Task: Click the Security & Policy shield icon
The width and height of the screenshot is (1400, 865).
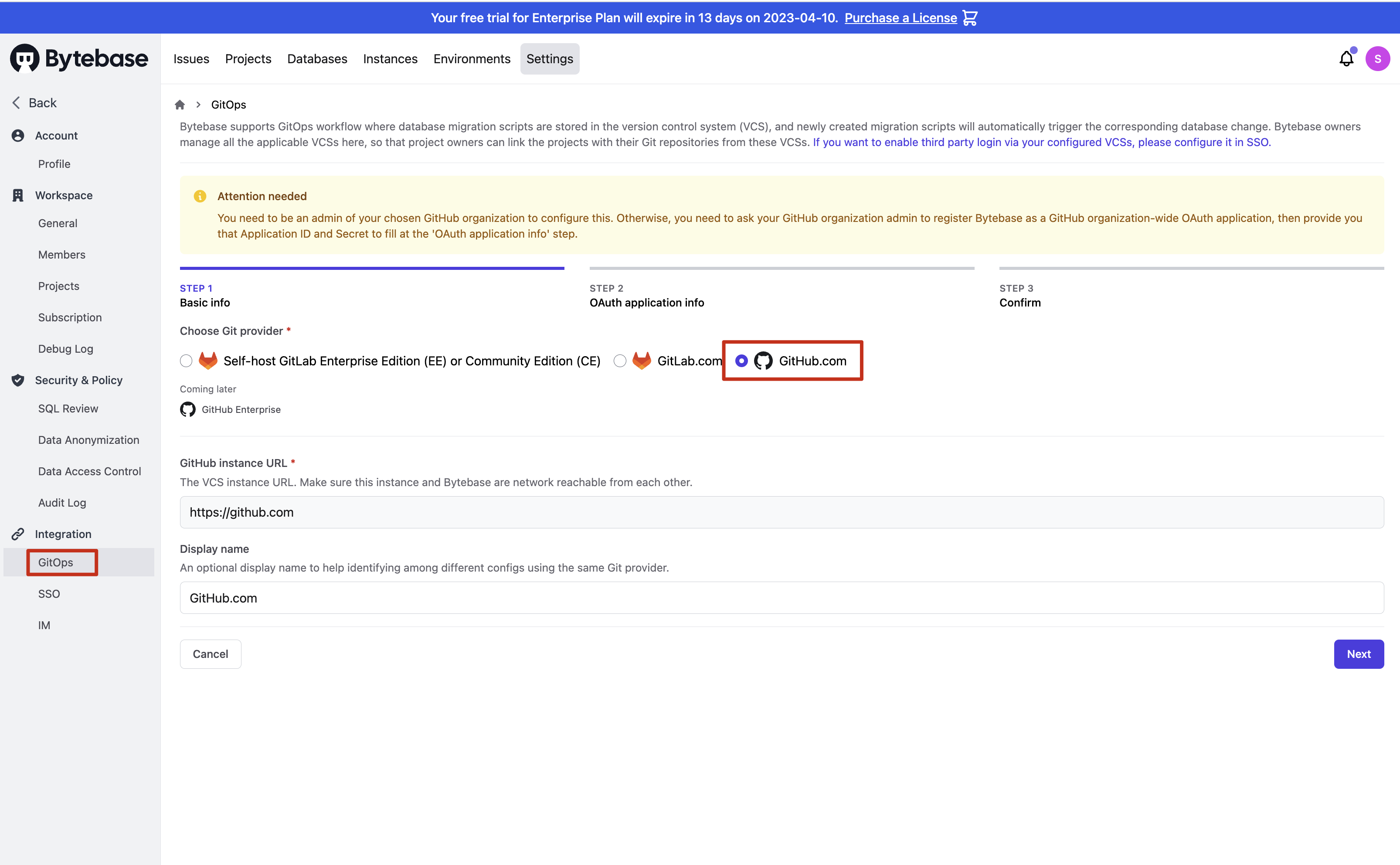Action: pos(18,381)
